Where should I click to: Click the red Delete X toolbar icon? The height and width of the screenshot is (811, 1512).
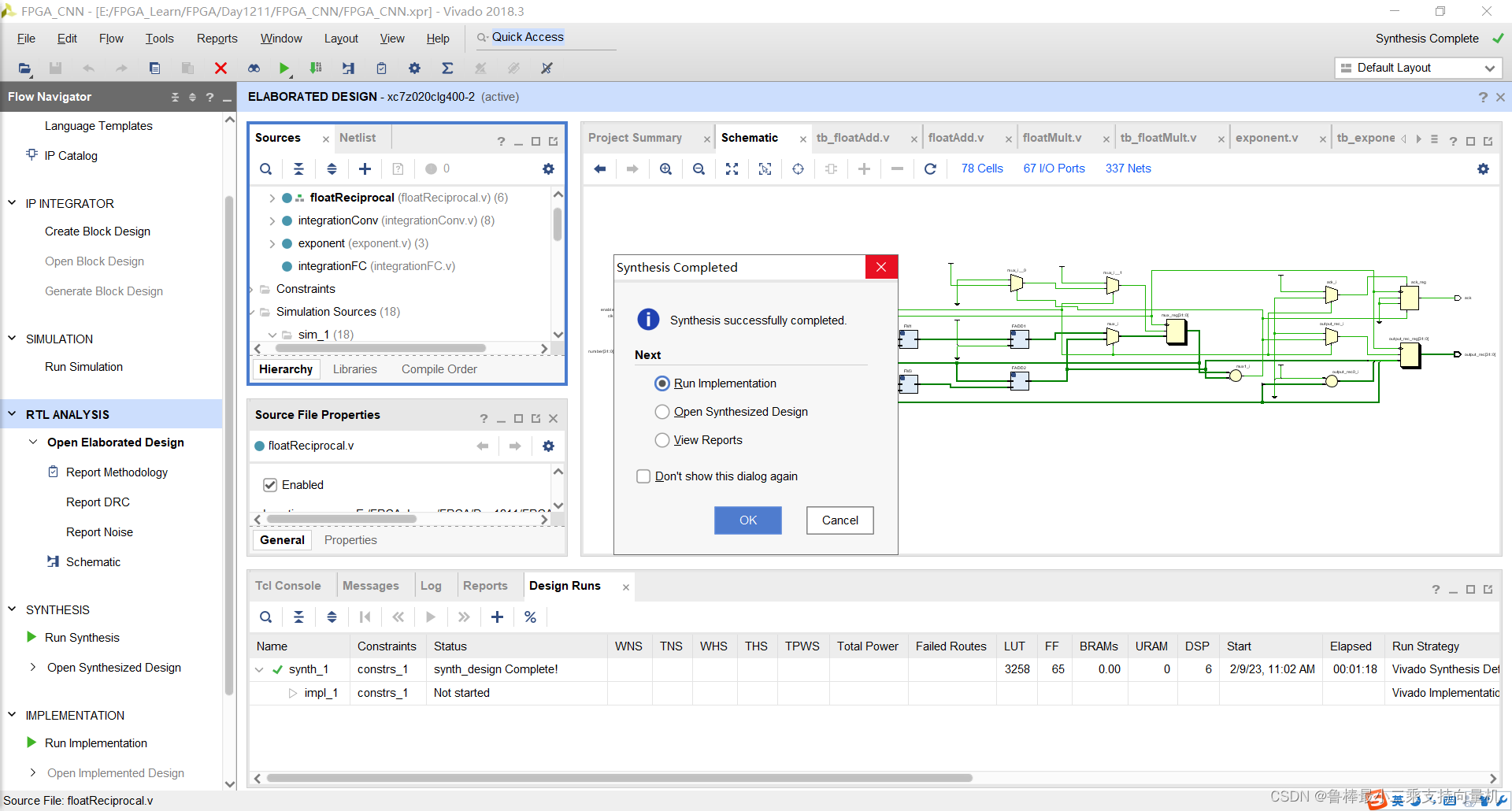pos(220,69)
